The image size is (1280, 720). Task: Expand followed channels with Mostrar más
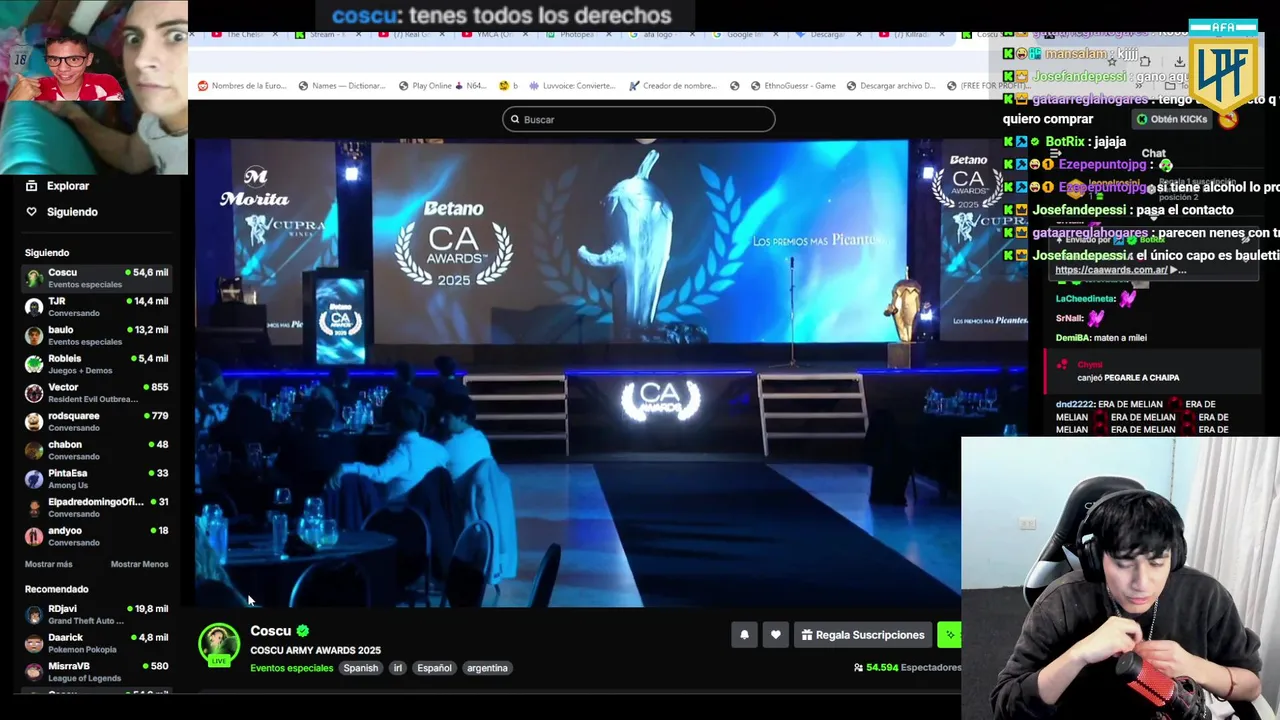[x=48, y=565]
